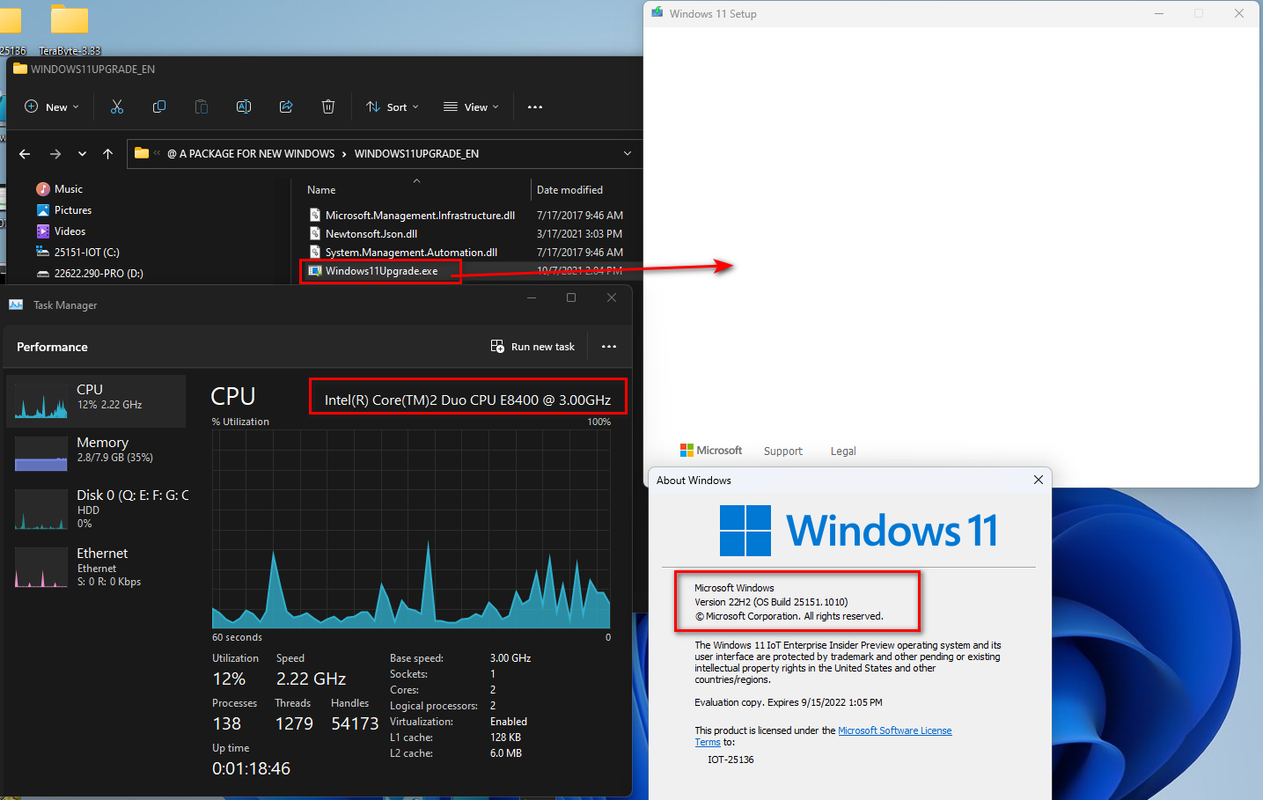This screenshot has height=800, width=1263.
Task: Click the double-chevron breadcrumb overflow in address bar
Action: tap(157, 154)
